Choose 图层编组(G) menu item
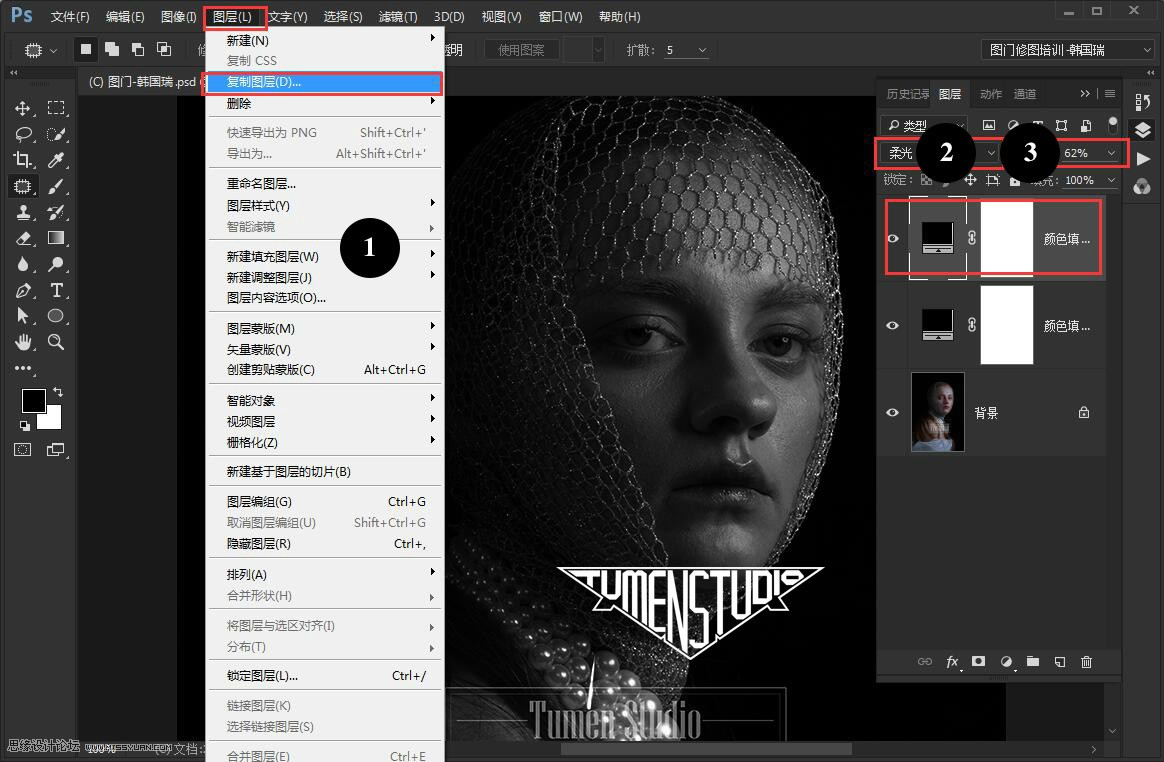The image size is (1164, 762). (x=324, y=501)
